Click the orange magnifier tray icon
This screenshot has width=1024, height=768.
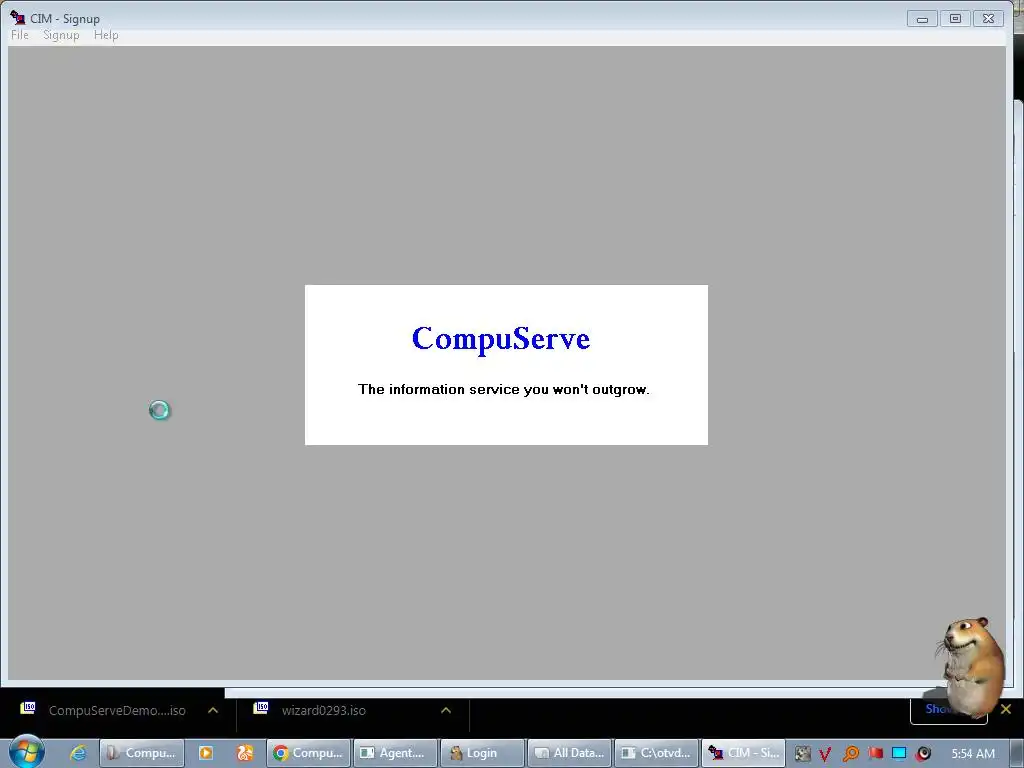pyautogui.click(x=850, y=754)
